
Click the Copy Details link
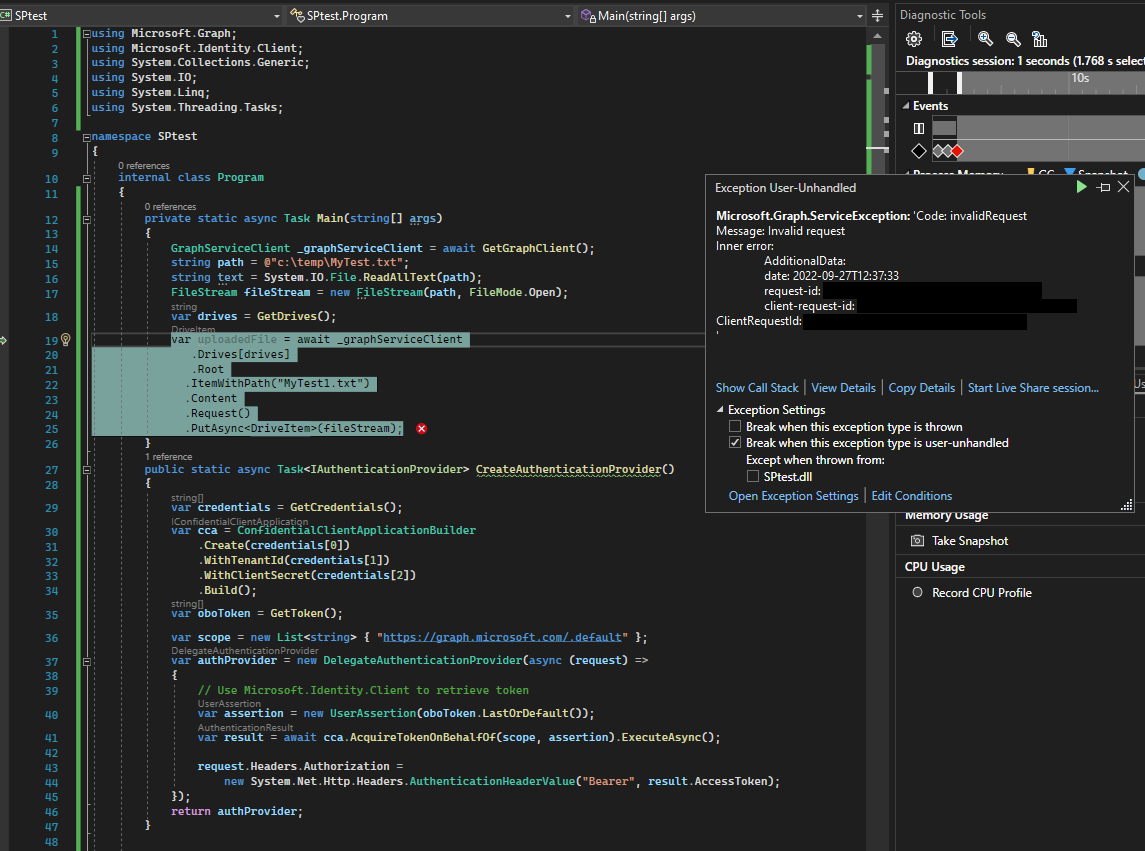tap(921, 388)
